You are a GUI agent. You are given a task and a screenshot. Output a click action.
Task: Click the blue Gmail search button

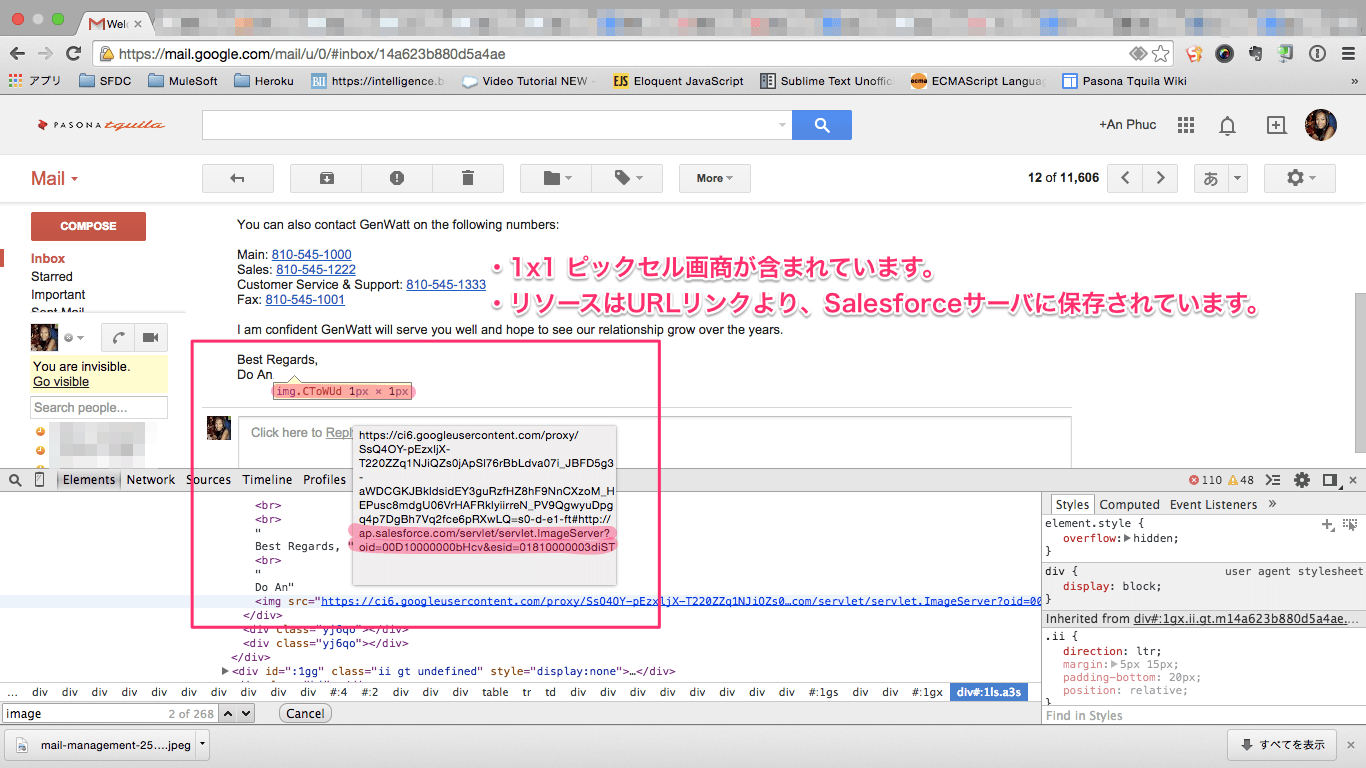(822, 125)
